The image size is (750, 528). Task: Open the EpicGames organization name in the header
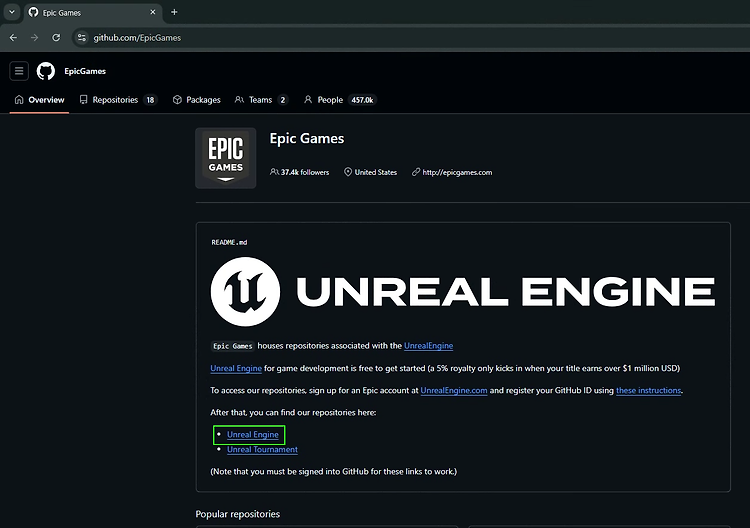pos(85,71)
